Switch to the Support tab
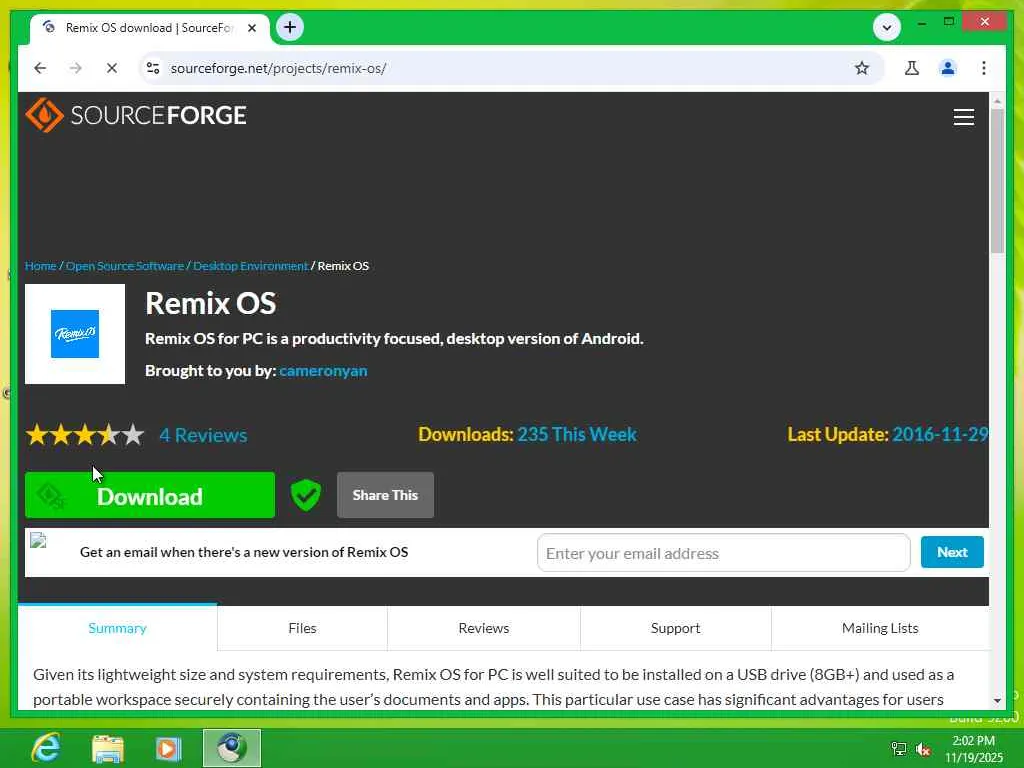This screenshot has width=1024, height=768. 675,628
